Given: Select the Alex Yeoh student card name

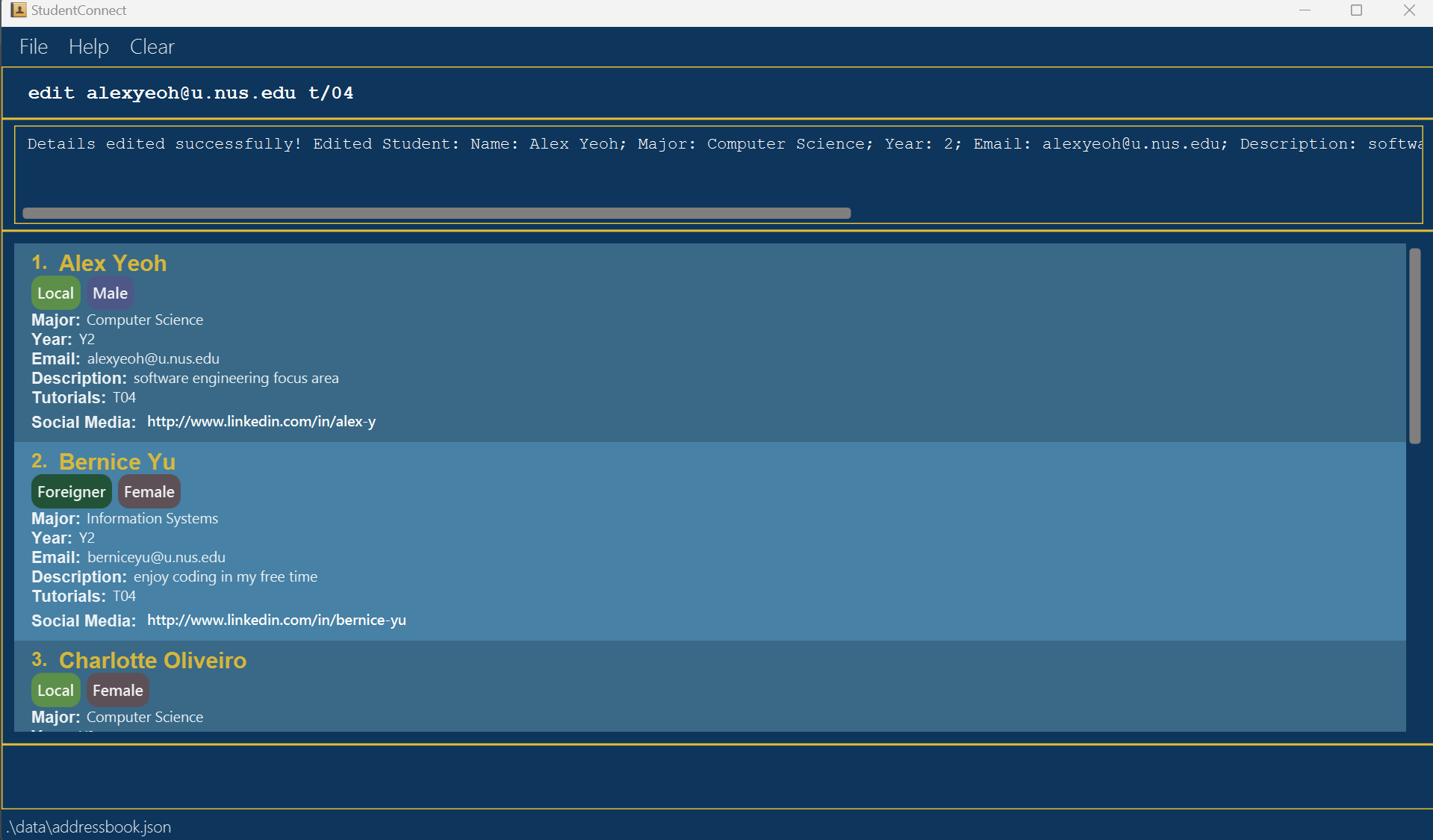Looking at the screenshot, I should (x=113, y=264).
